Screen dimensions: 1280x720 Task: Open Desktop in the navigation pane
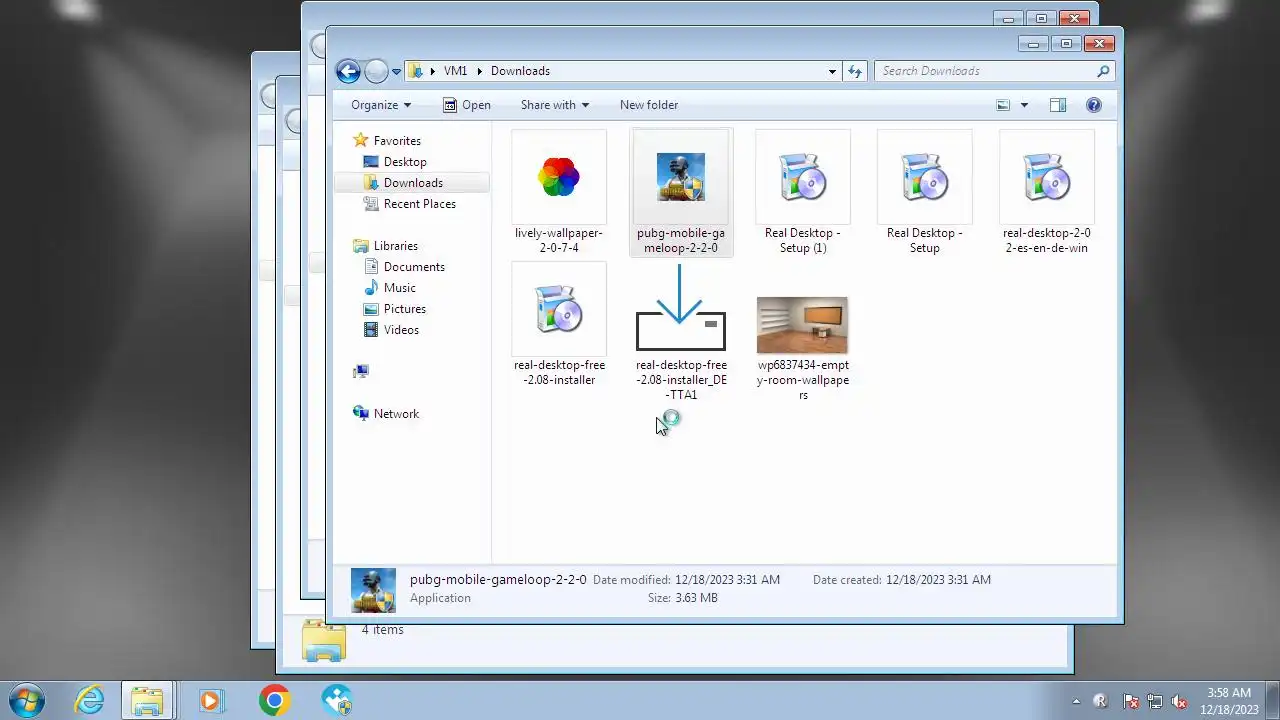pos(405,162)
